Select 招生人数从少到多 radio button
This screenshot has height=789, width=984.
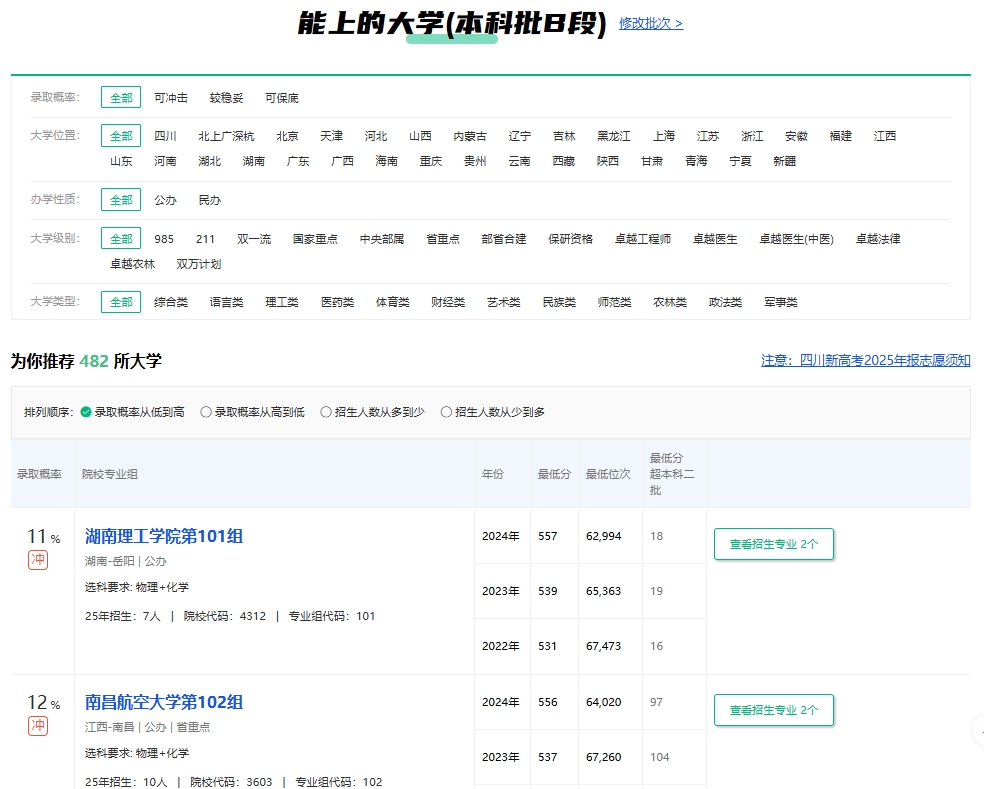tap(446, 412)
